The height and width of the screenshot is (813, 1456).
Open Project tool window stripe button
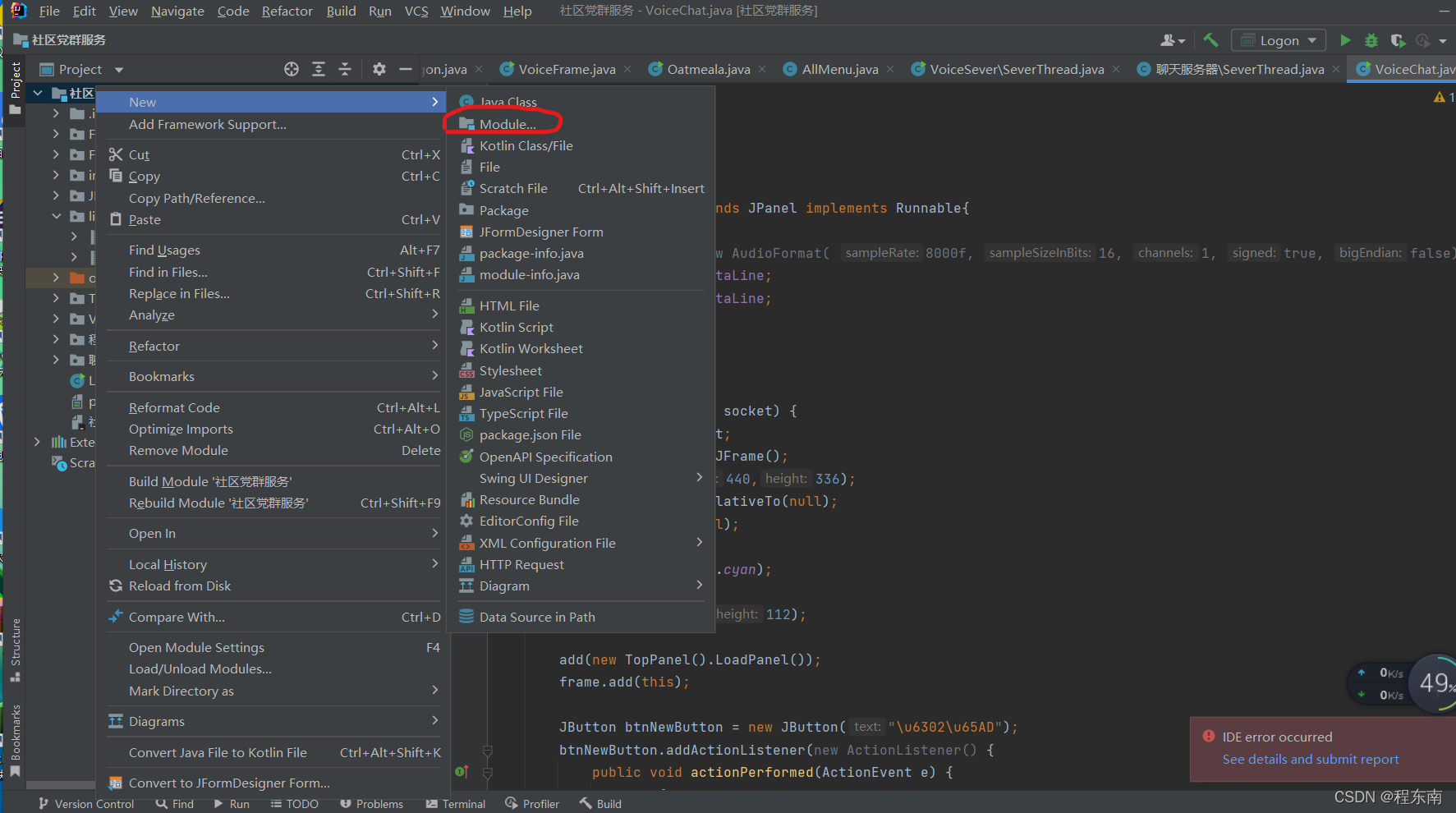coord(15,88)
